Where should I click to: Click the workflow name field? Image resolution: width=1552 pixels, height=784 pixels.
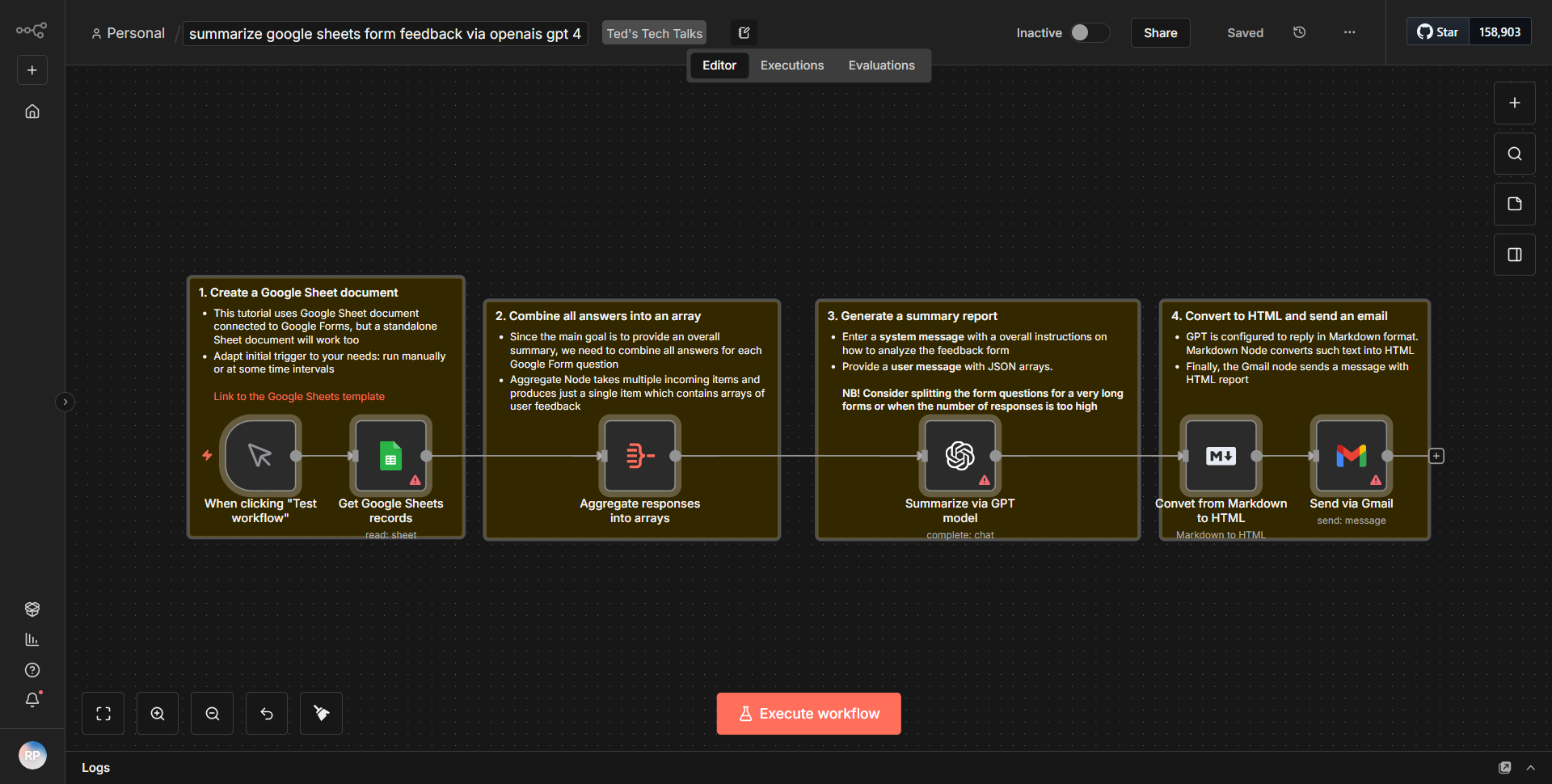[x=385, y=34]
